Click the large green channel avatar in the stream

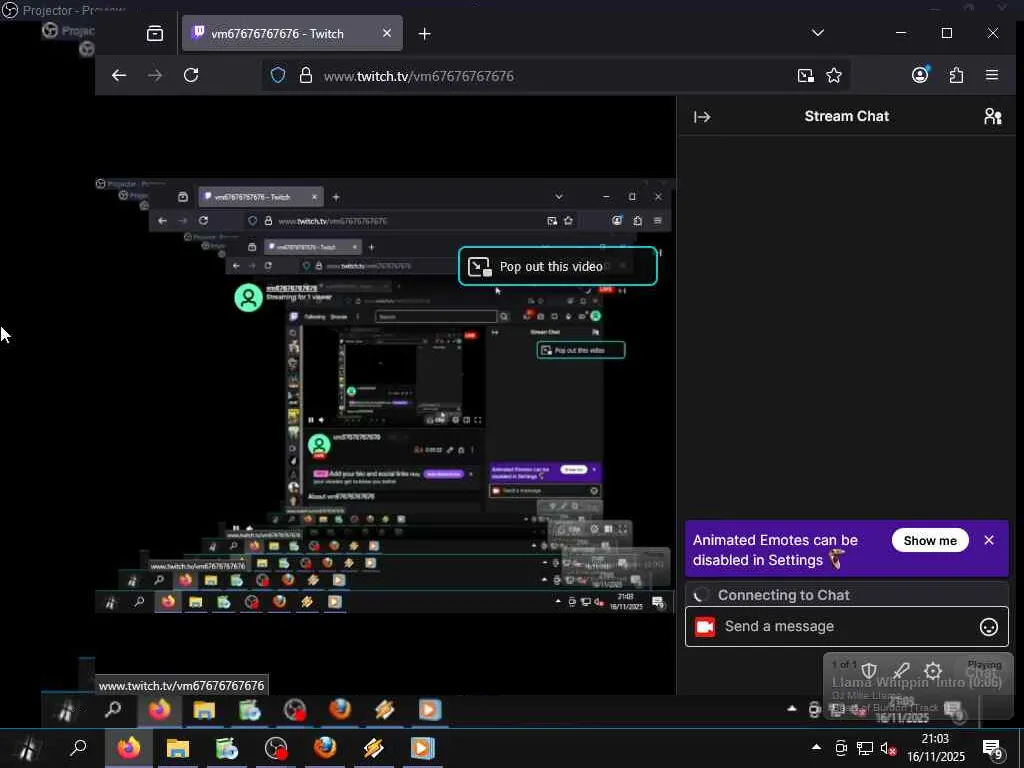pyautogui.click(x=248, y=298)
